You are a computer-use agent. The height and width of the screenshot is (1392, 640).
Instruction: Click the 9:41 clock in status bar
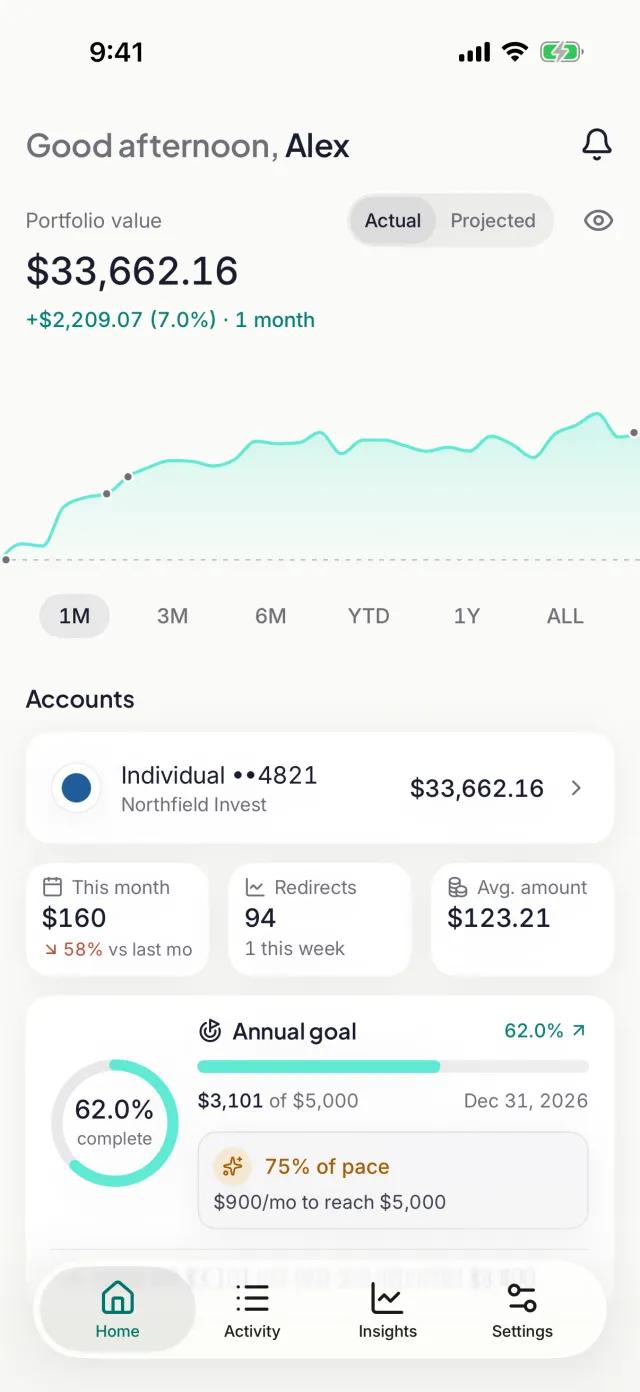[x=116, y=52]
